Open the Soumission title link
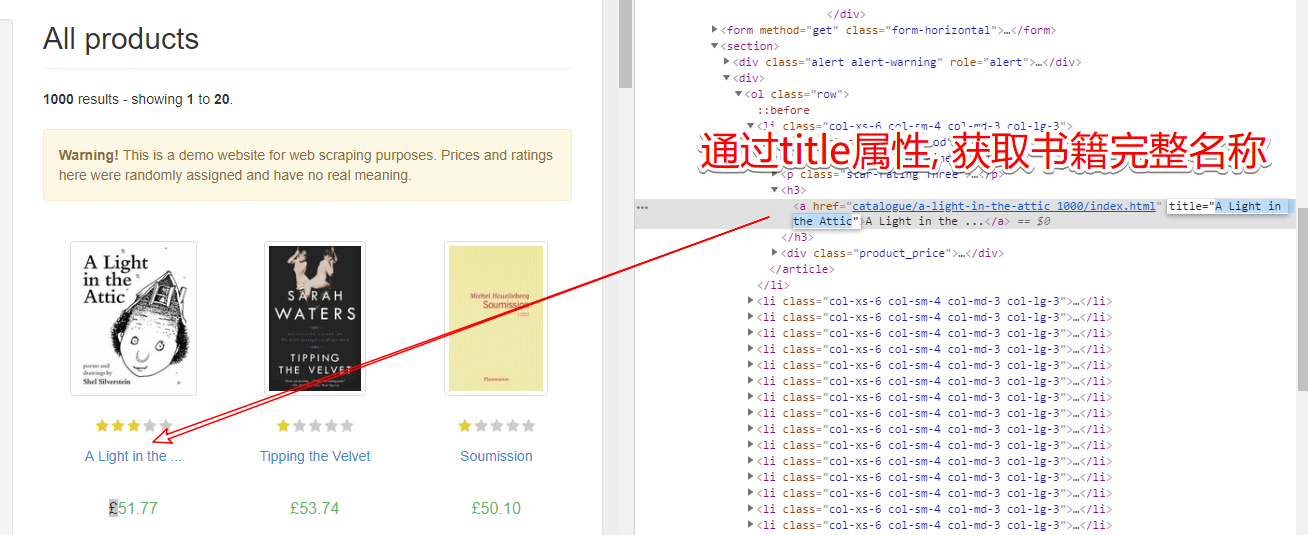Image resolution: width=1308 pixels, height=535 pixels. point(496,456)
